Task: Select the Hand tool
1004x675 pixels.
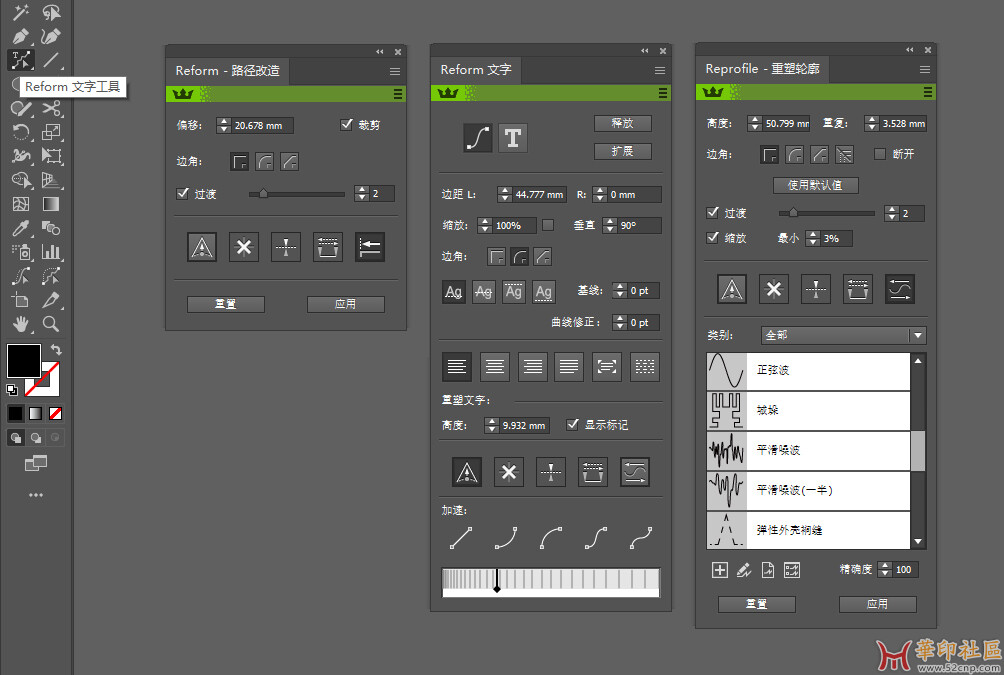Action: coord(20,324)
